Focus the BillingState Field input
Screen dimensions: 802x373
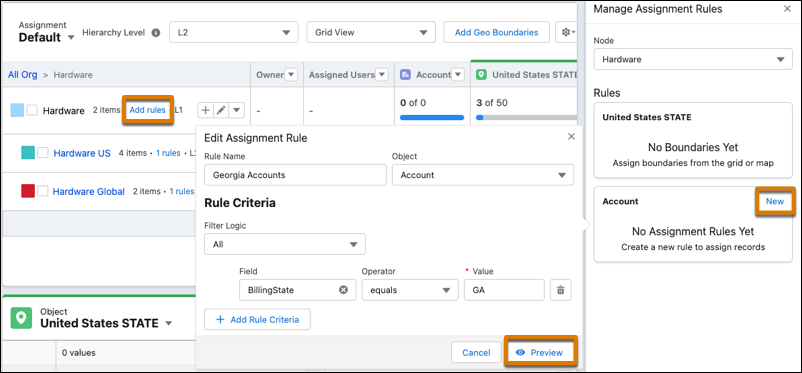coord(298,290)
